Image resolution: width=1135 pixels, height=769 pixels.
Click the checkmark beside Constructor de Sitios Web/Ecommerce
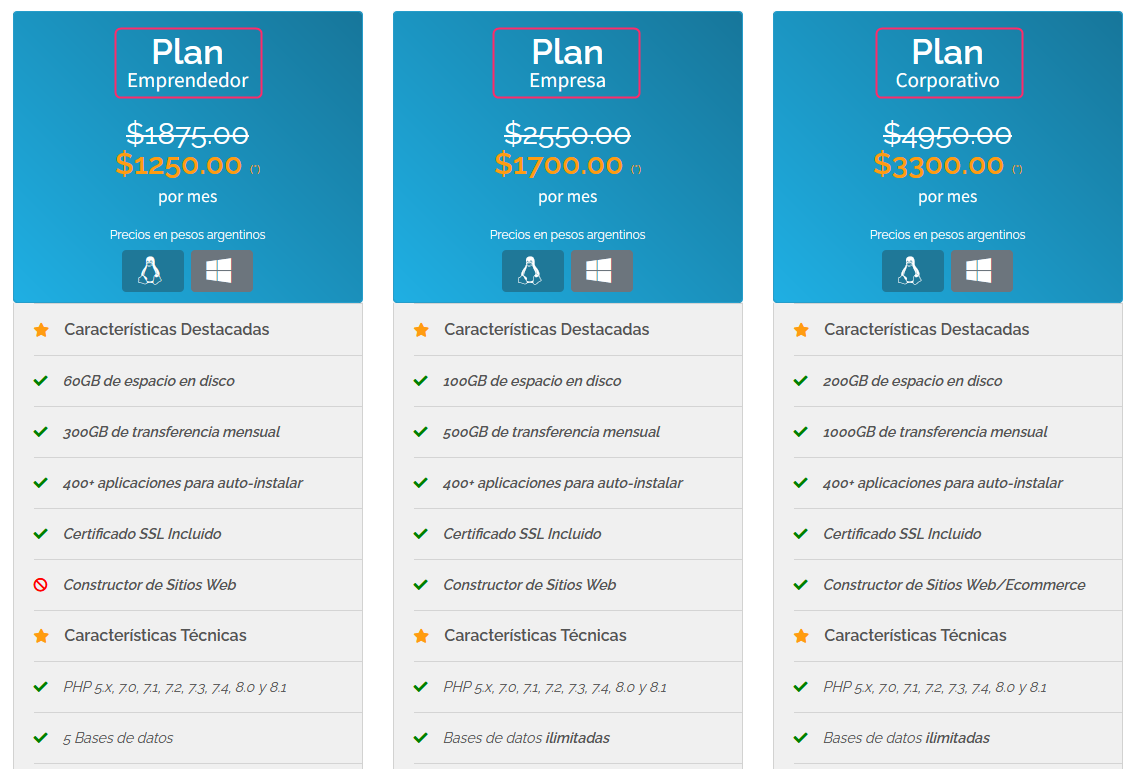(x=801, y=584)
